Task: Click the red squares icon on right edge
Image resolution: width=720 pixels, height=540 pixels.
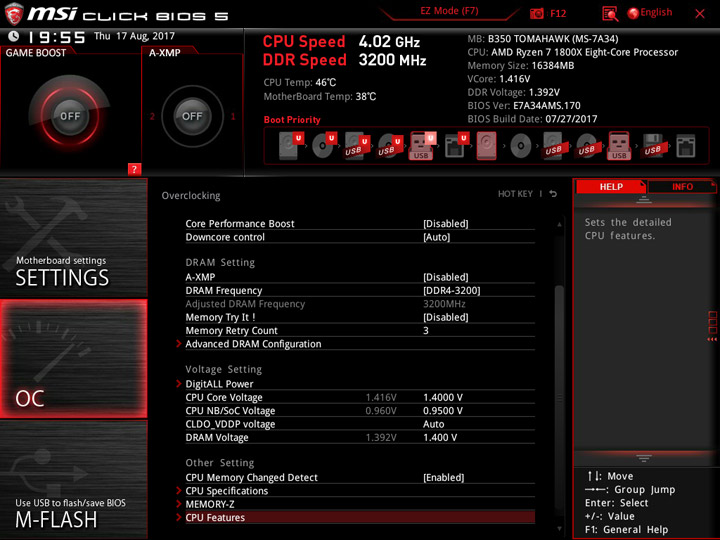Action: click(712, 326)
